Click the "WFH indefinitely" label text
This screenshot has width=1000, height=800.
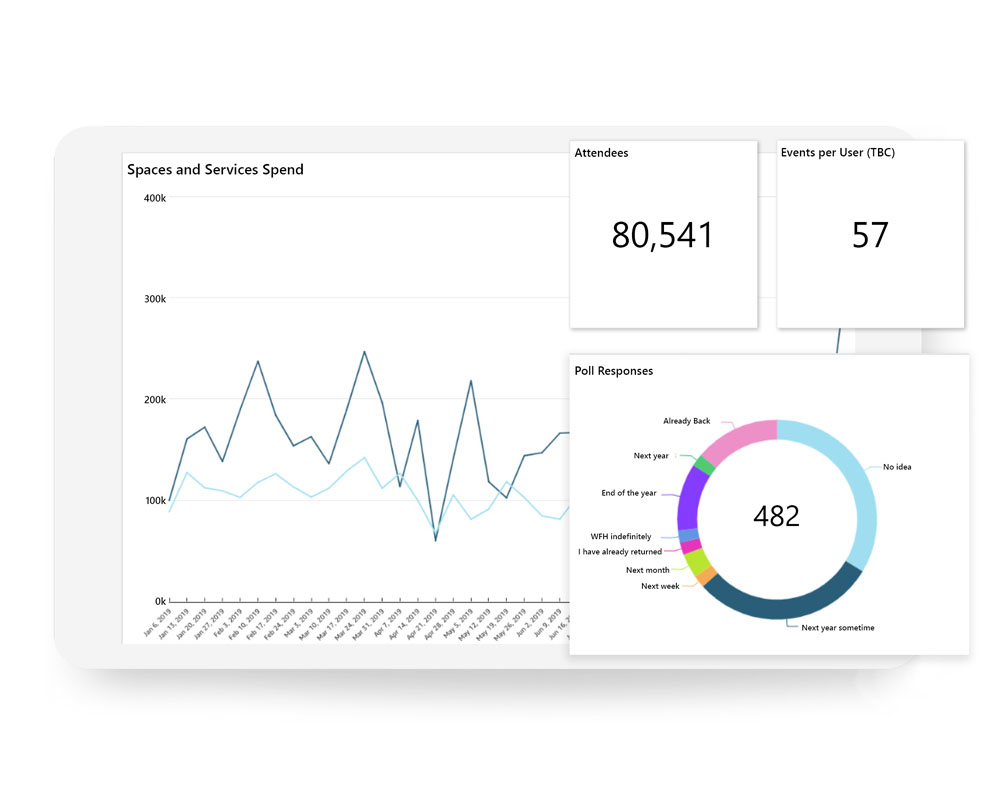620,537
